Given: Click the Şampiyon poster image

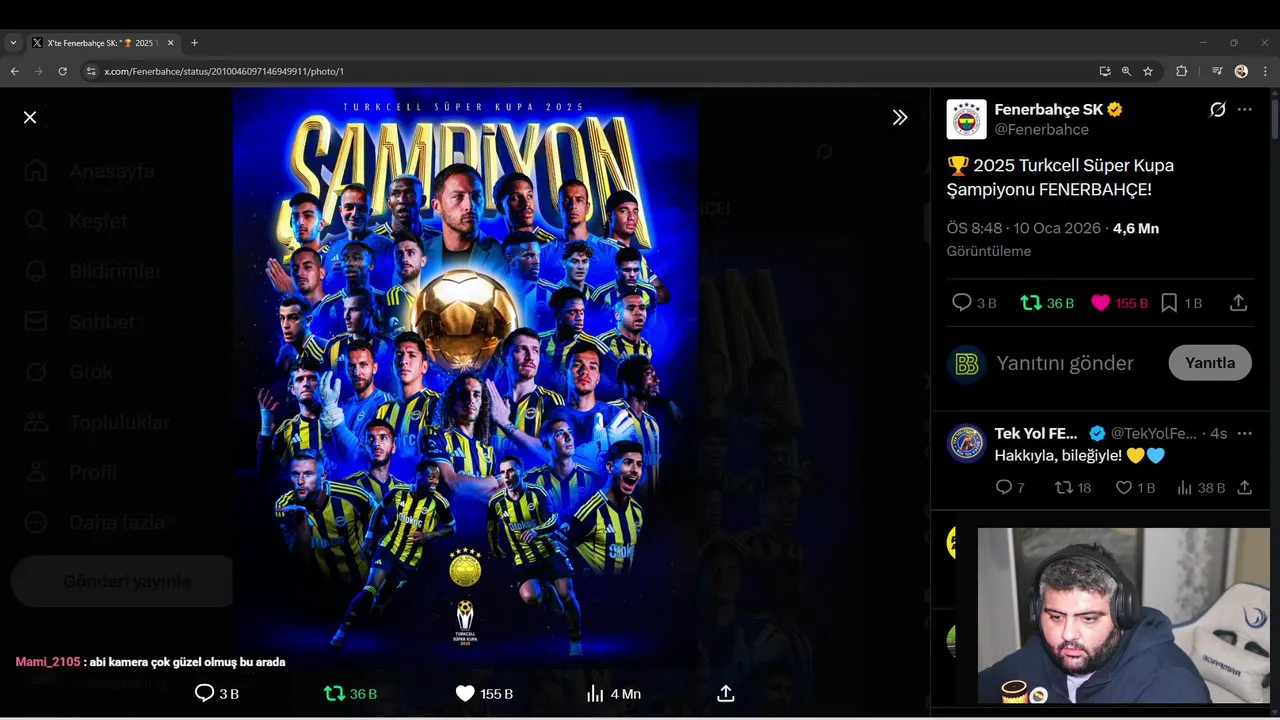Looking at the screenshot, I should 465,378.
